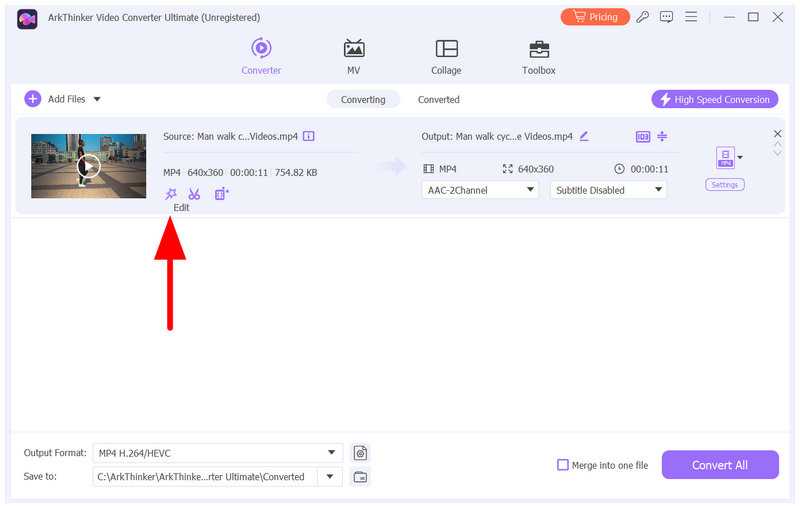Open the feedback chat icon
Viewport: 800px width, 508px height.
tap(666, 17)
